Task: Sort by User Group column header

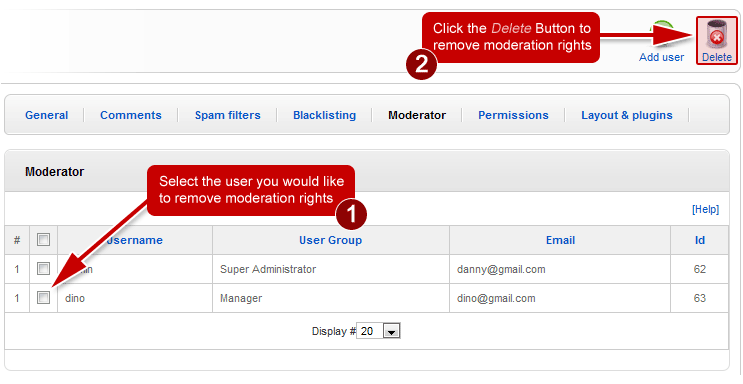Action: click(330, 240)
